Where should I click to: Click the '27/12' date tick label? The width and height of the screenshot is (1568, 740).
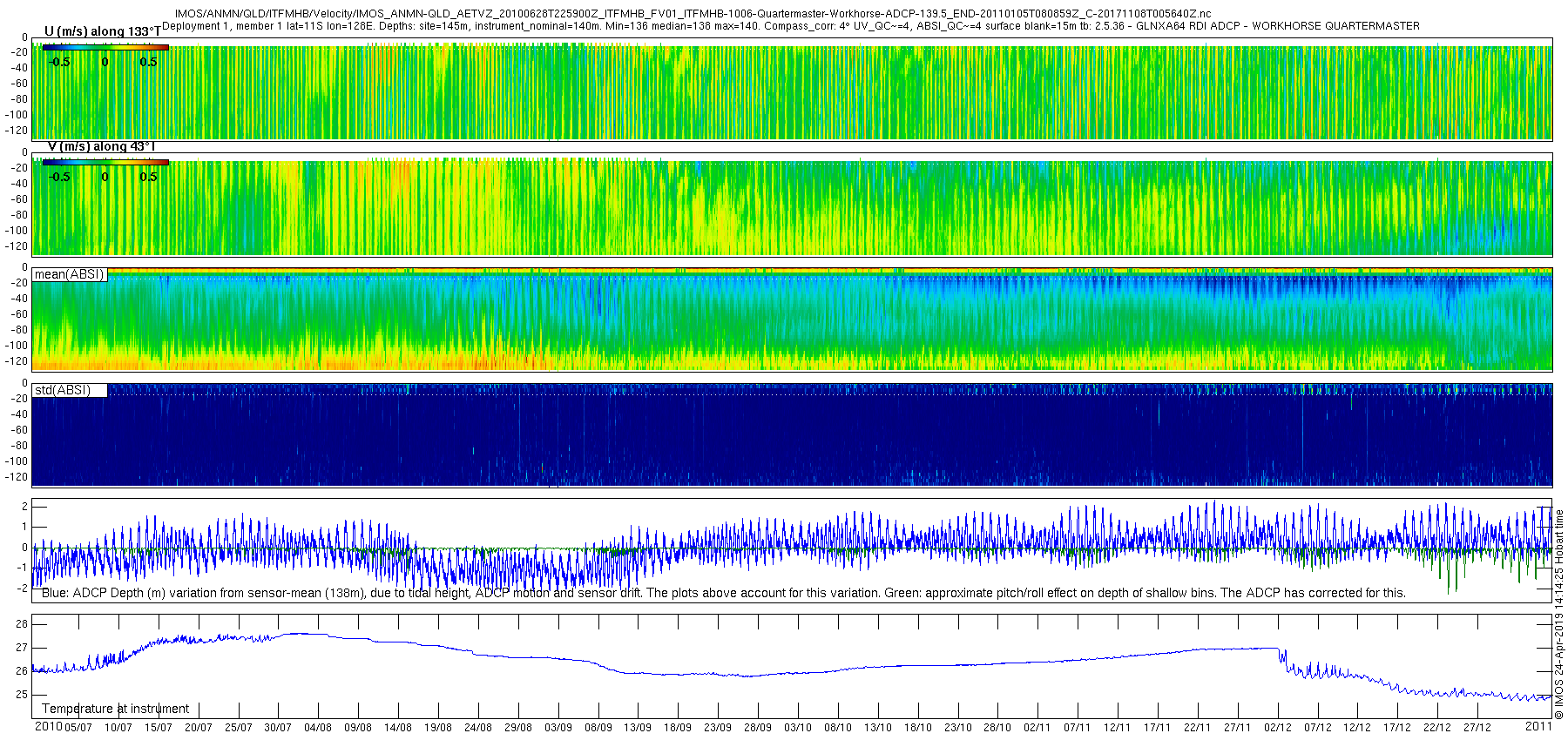pyautogui.click(x=1477, y=728)
